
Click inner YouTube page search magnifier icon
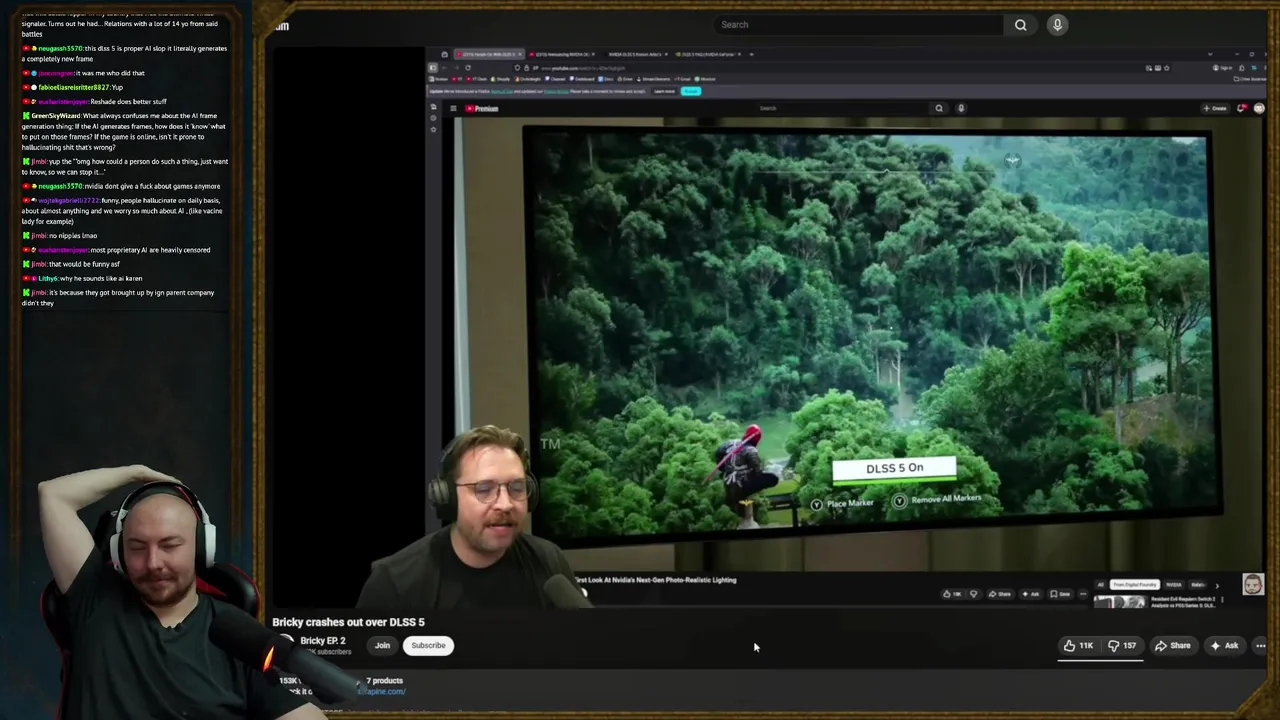pyautogui.click(x=939, y=108)
